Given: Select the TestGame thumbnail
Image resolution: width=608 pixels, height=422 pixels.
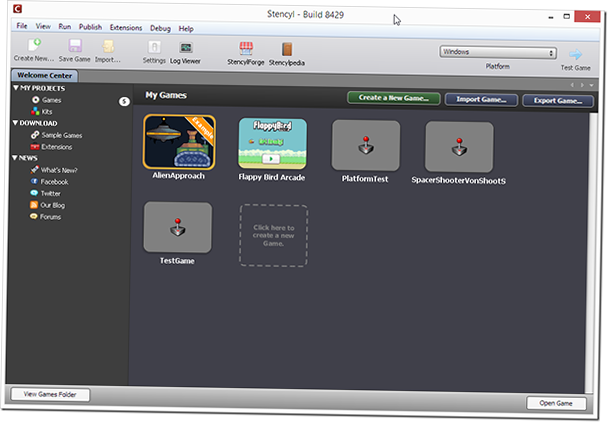Looking at the screenshot, I should tap(178, 227).
